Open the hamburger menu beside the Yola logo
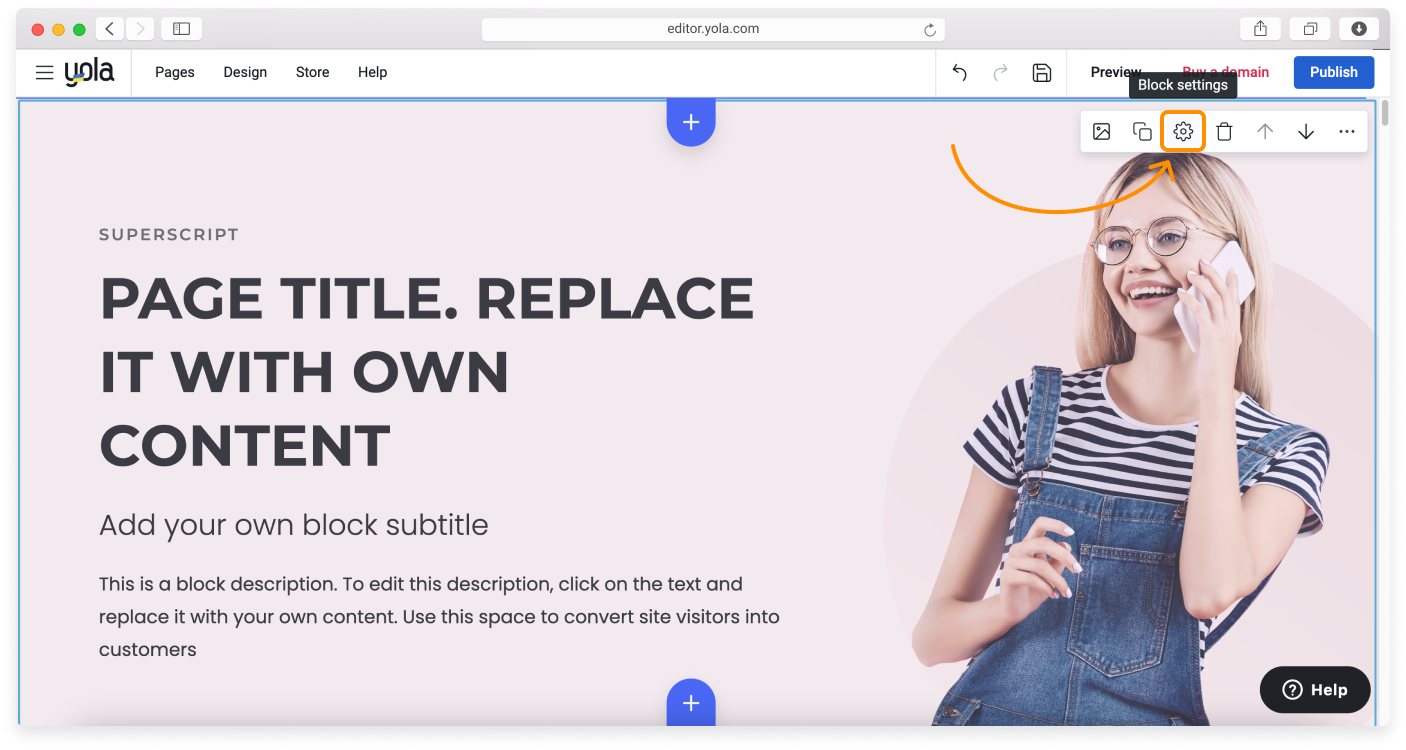Image resolution: width=1406 pixels, height=750 pixels. (44, 72)
